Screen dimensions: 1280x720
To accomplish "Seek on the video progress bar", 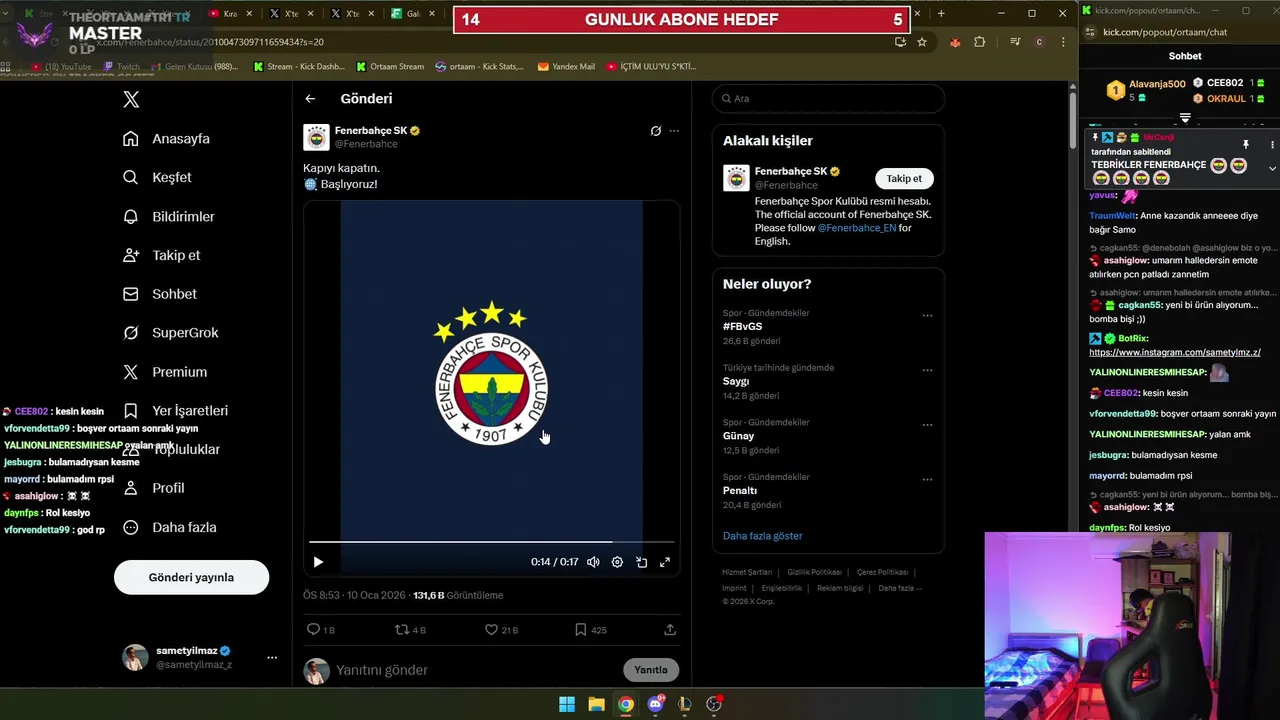I will [x=491, y=542].
